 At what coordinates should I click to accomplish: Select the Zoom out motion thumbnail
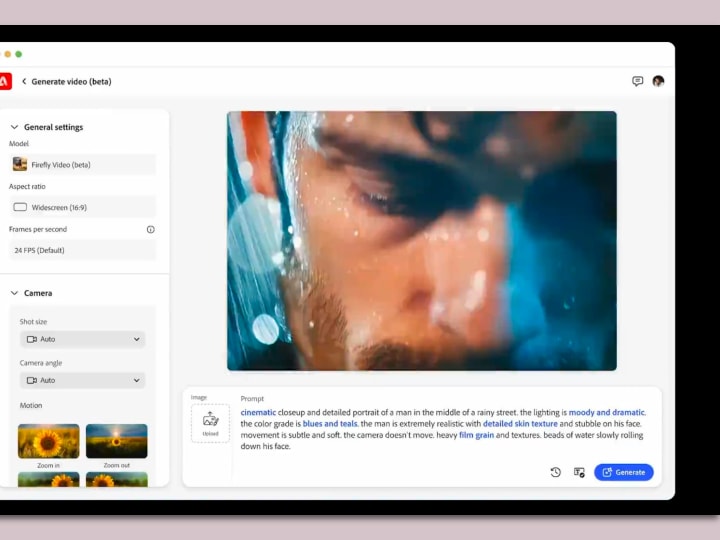(x=117, y=441)
